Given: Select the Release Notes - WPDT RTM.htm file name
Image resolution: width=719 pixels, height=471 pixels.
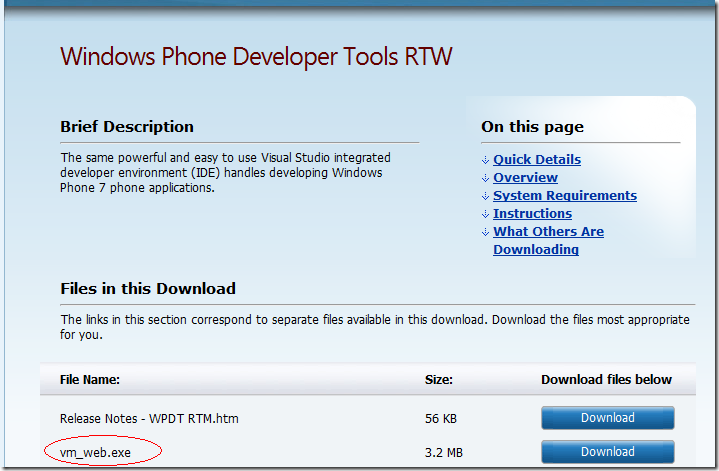Looking at the screenshot, I should pyautogui.click(x=149, y=419).
